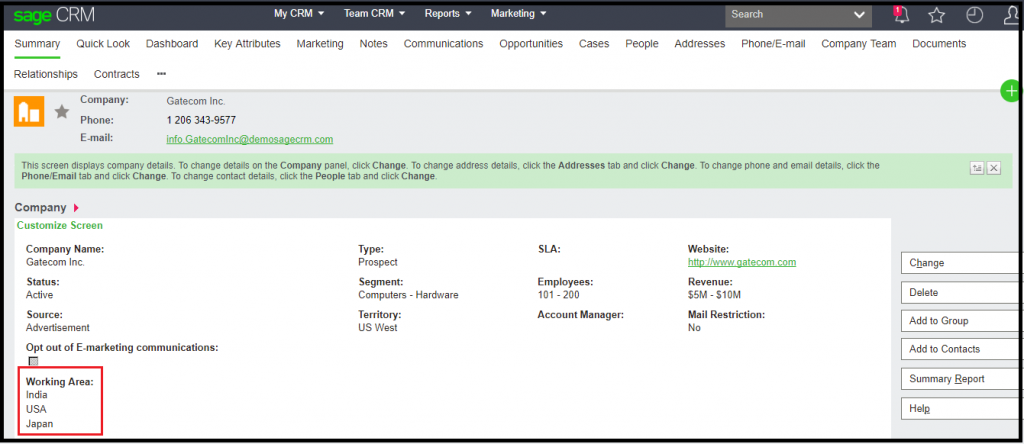Expand the Marketing menu
The image size is (1024, 444).
(x=519, y=13)
